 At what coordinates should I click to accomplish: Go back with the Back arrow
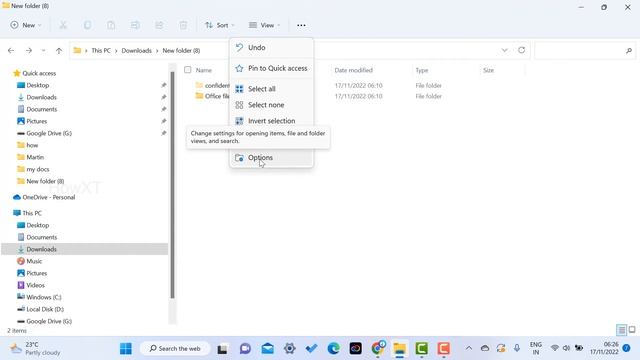11,51
